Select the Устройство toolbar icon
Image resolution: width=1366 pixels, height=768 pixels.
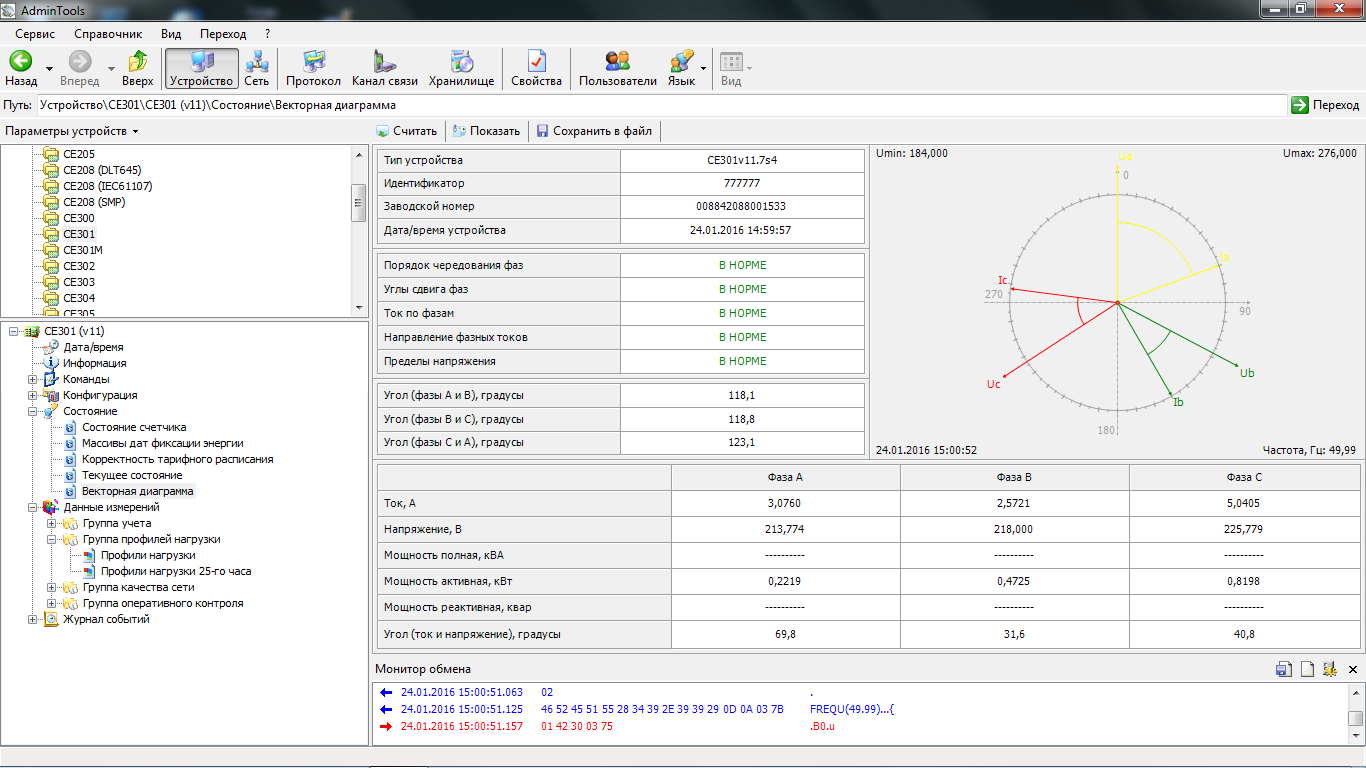coord(202,62)
